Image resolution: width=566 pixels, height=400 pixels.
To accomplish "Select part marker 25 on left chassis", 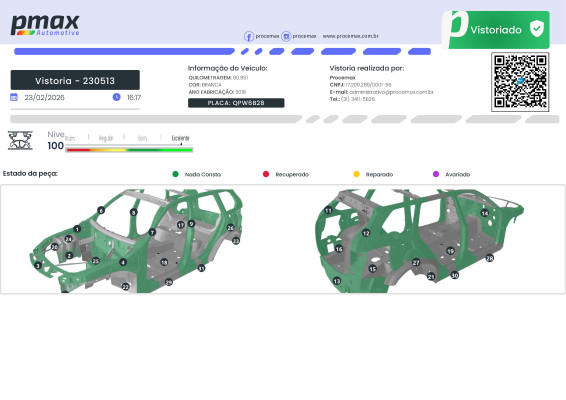I will coord(96,261).
